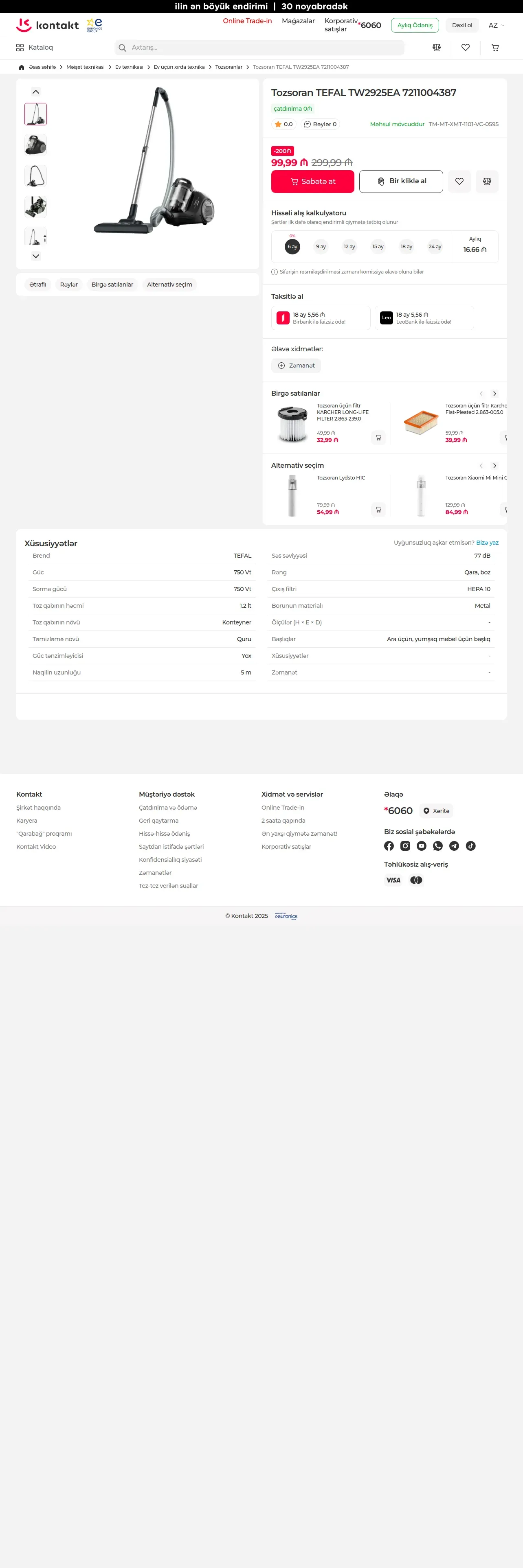Select the 12 ay installment option
523x1568 pixels.
[349, 247]
